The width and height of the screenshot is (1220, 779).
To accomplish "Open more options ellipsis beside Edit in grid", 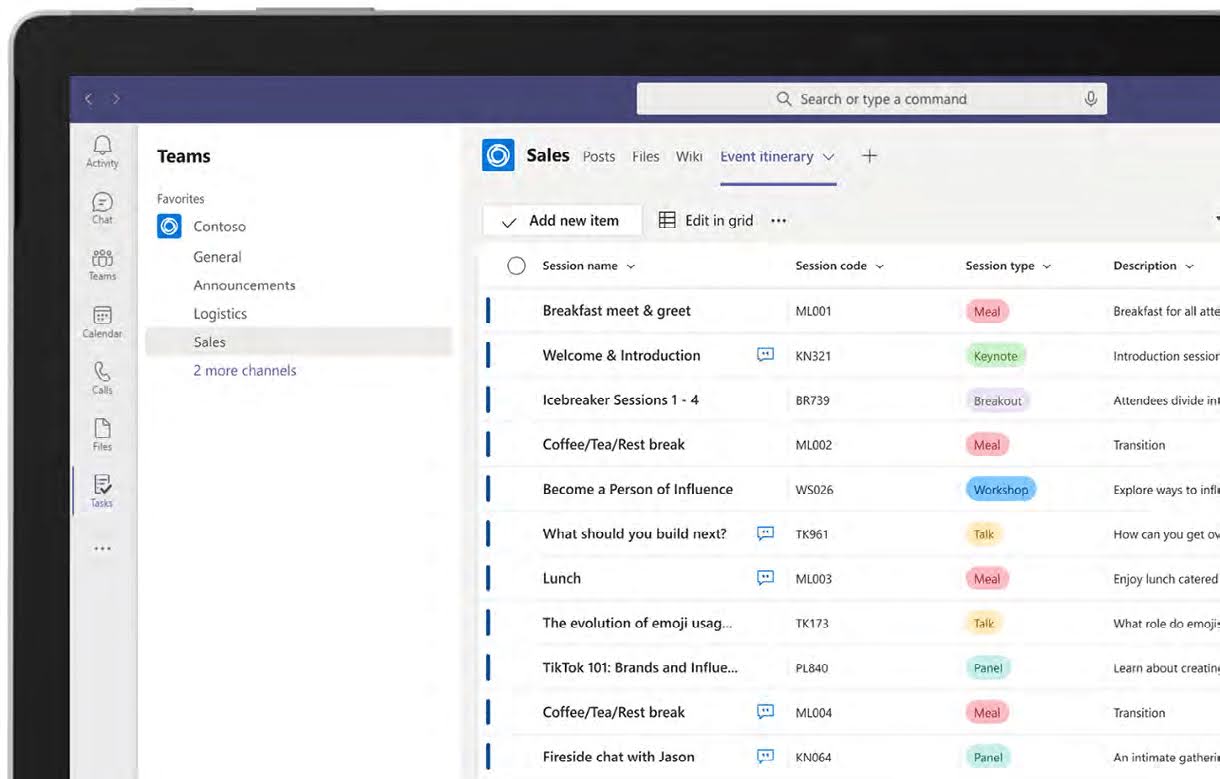I will point(779,221).
